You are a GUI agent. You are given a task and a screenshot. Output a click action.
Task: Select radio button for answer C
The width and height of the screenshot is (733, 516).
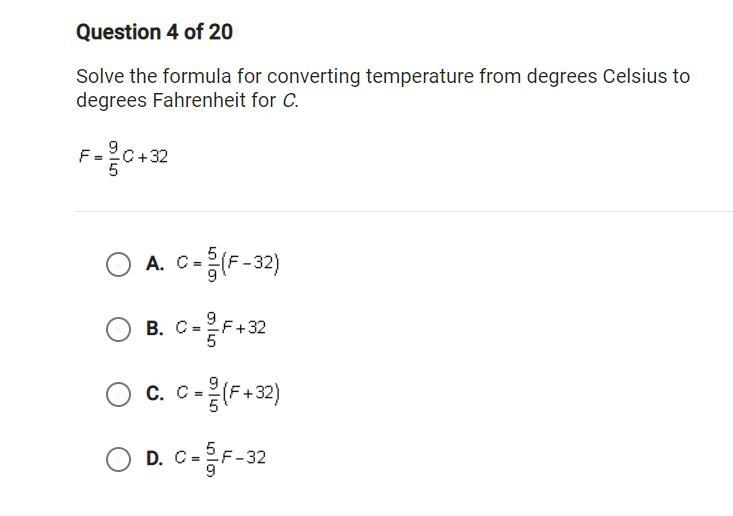point(118,394)
